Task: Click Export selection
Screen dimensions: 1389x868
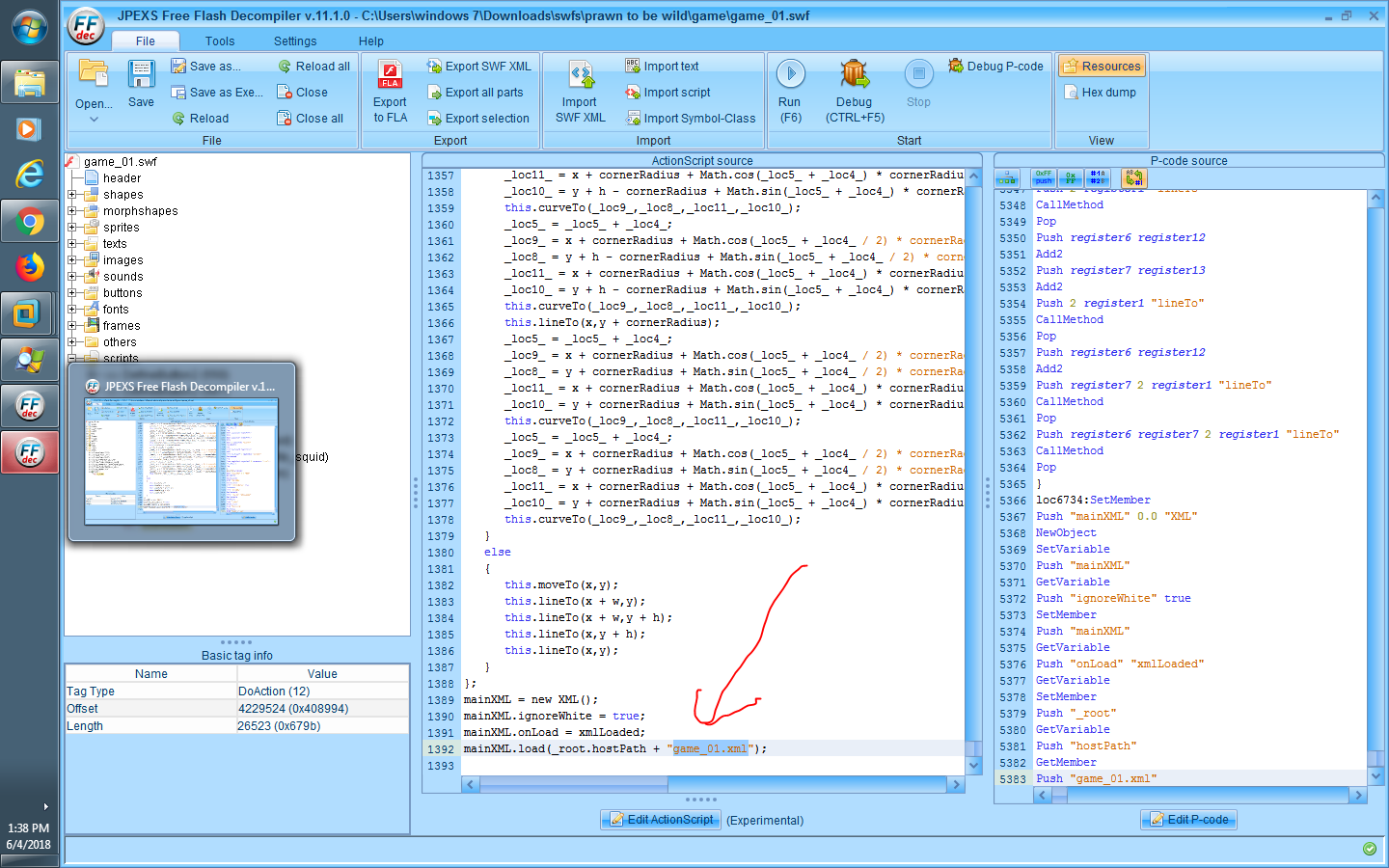Action: 477,118
